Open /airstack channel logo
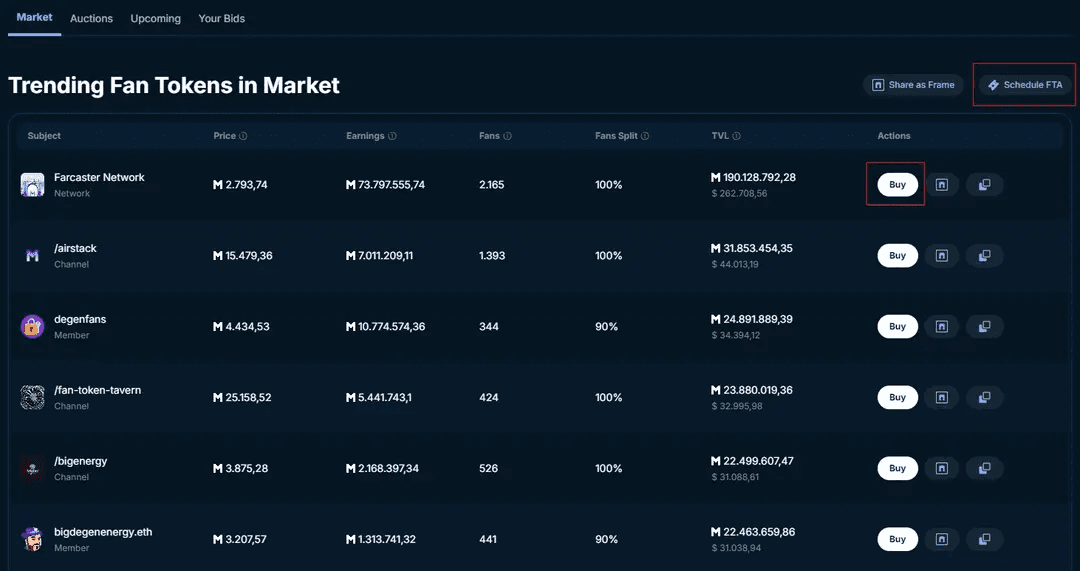1080x571 pixels. point(32,256)
